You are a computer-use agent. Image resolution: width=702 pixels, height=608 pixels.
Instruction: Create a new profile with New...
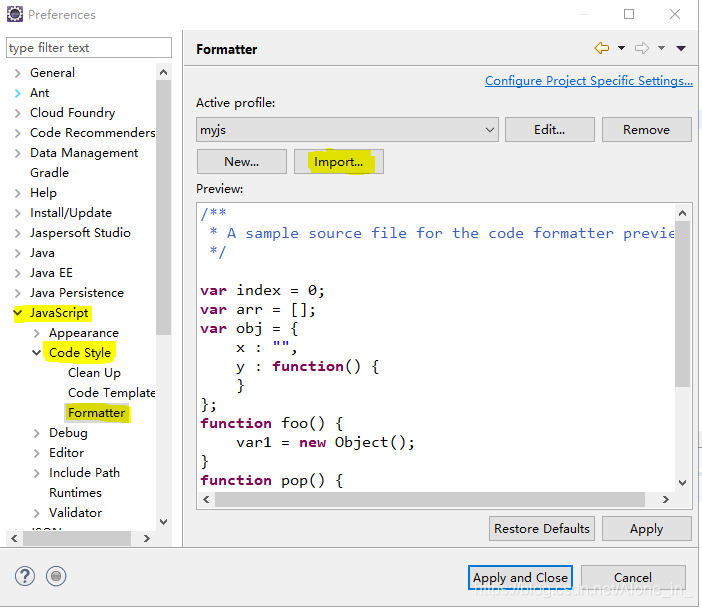[x=241, y=162]
